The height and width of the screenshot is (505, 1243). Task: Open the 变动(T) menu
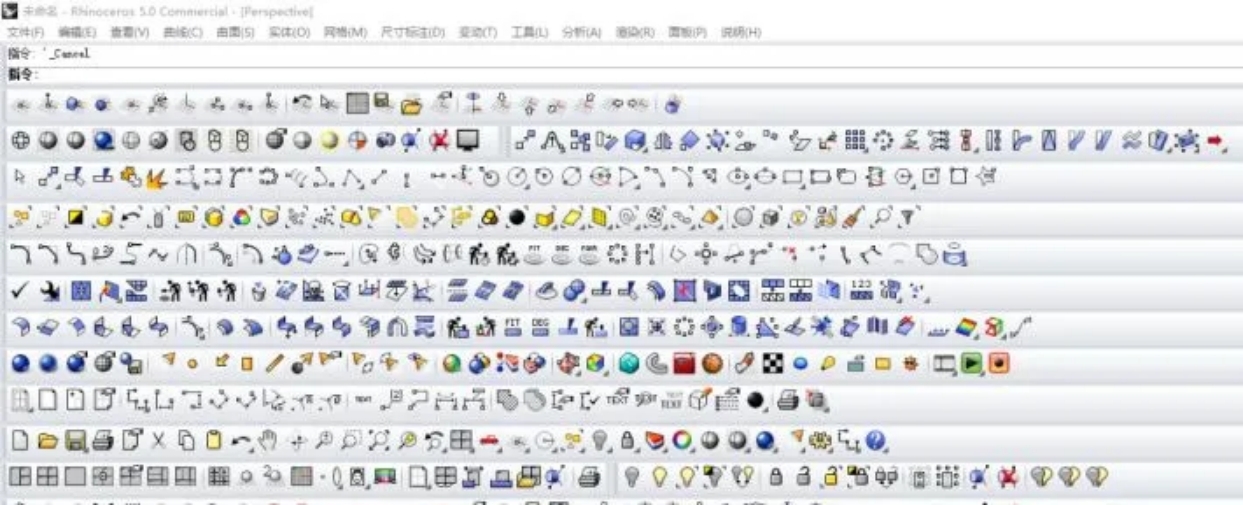point(477,32)
